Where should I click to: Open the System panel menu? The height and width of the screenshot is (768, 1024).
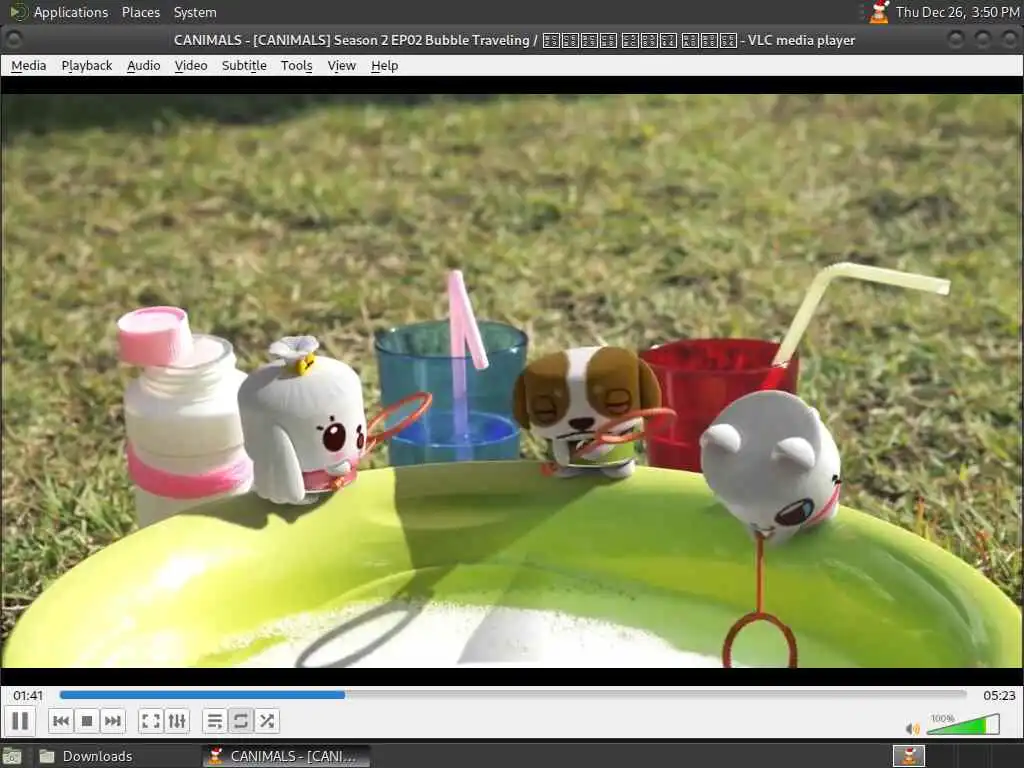coord(195,12)
